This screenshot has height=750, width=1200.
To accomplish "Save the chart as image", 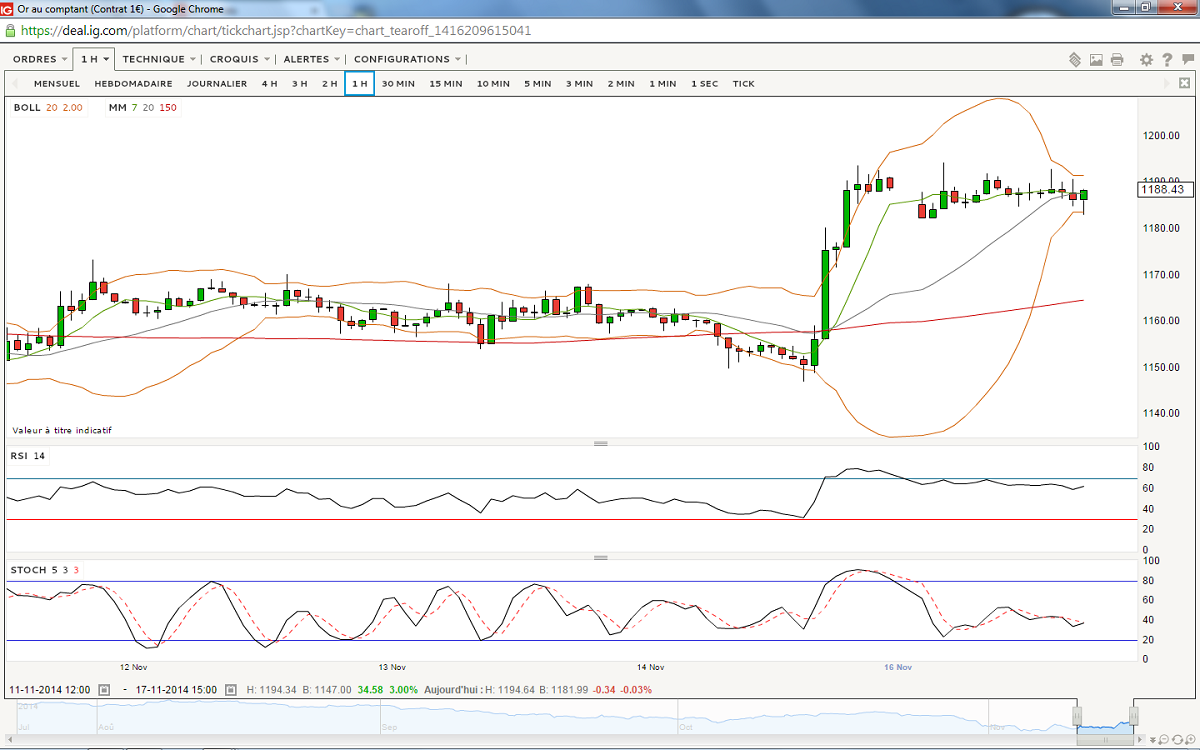I will point(1096,59).
